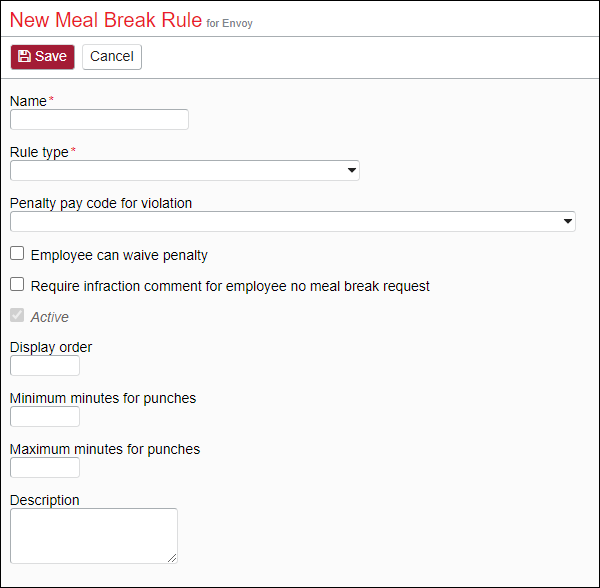Viewport: 600px width, 588px height.
Task: Click into the Display order field
Action: click(45, 366)
